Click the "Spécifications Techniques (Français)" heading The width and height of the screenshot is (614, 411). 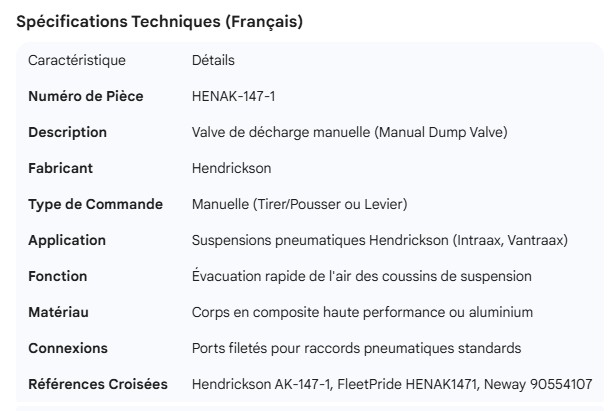[161, 21]
